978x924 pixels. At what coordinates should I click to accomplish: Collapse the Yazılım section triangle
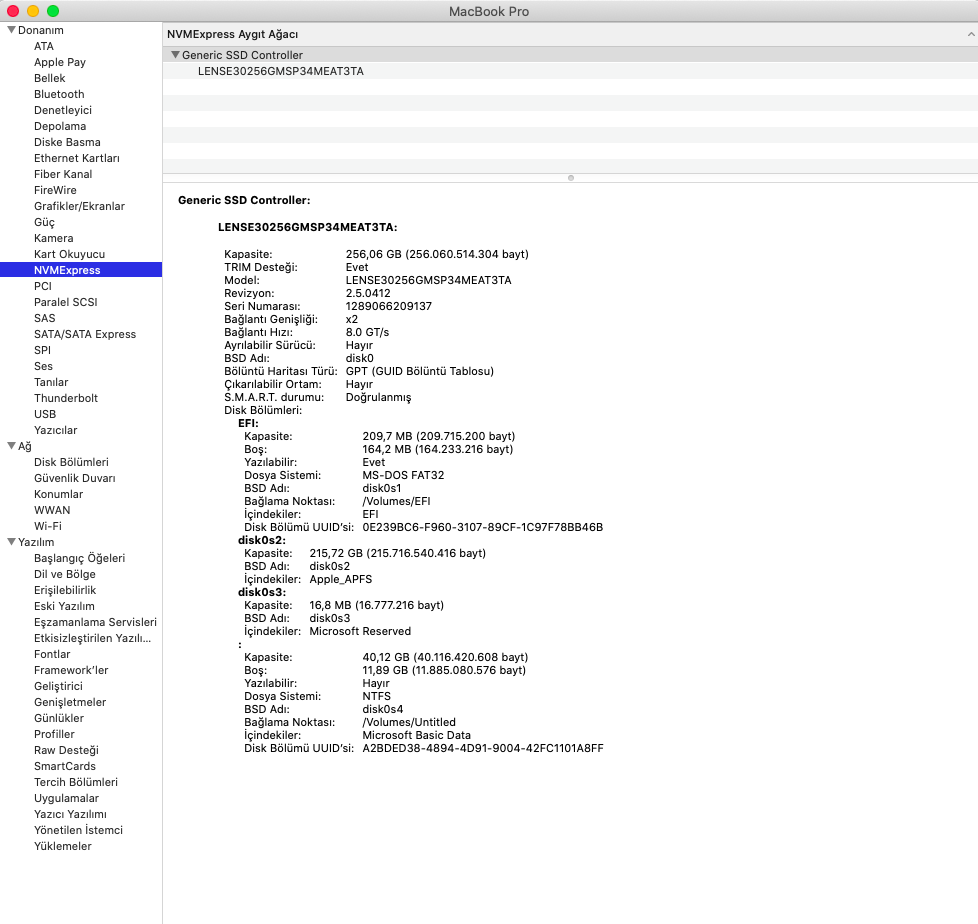tap(11, 542)
